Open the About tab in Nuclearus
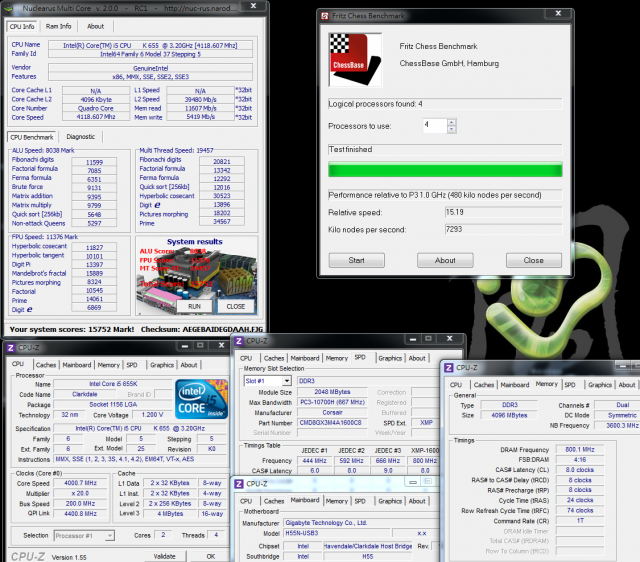 pos(96,26)
